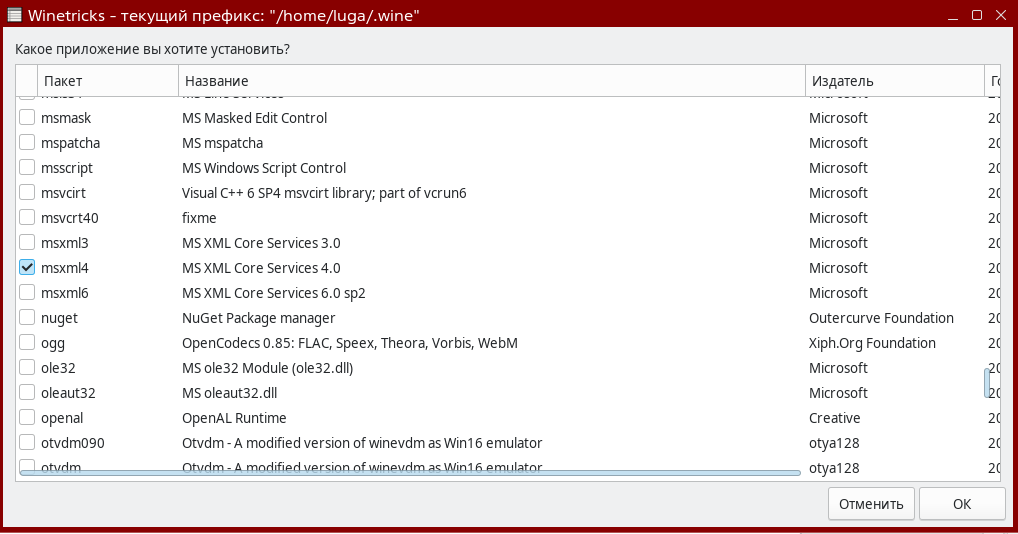Image resolution: width=1018 pixels, height=534 pixels.
Task: Click the 'openal' package name
Action: 62,419
